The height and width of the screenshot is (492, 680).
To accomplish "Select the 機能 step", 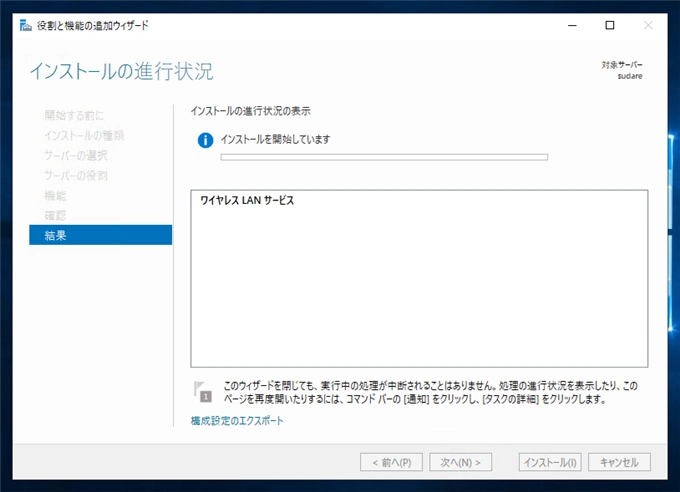I will [55, 195].
